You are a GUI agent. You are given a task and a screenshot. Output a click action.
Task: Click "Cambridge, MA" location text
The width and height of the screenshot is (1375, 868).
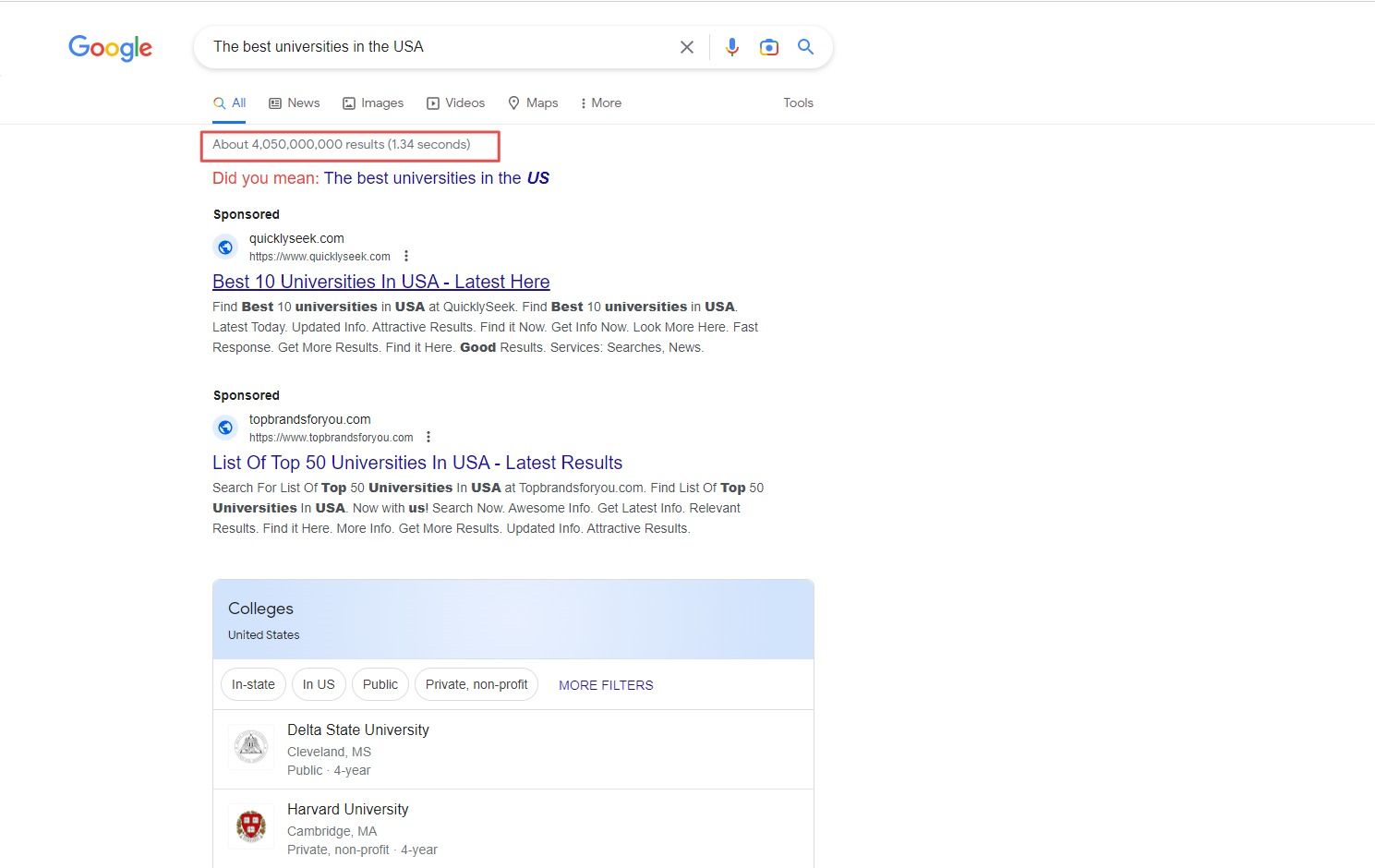pos(332,831)
